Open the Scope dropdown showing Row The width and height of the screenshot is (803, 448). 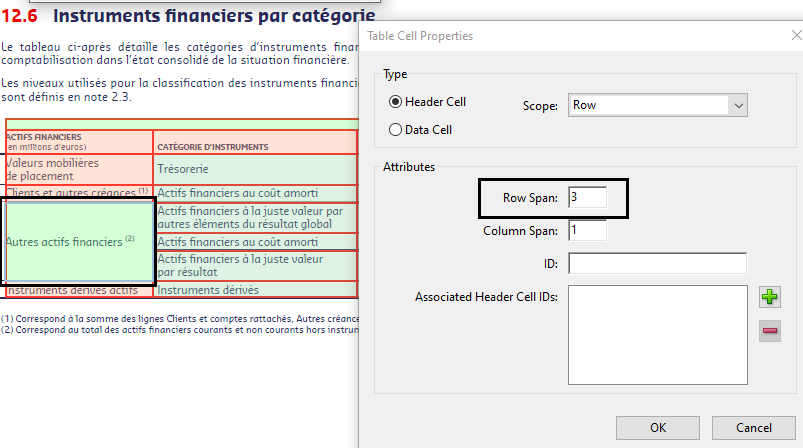point(657,105)
